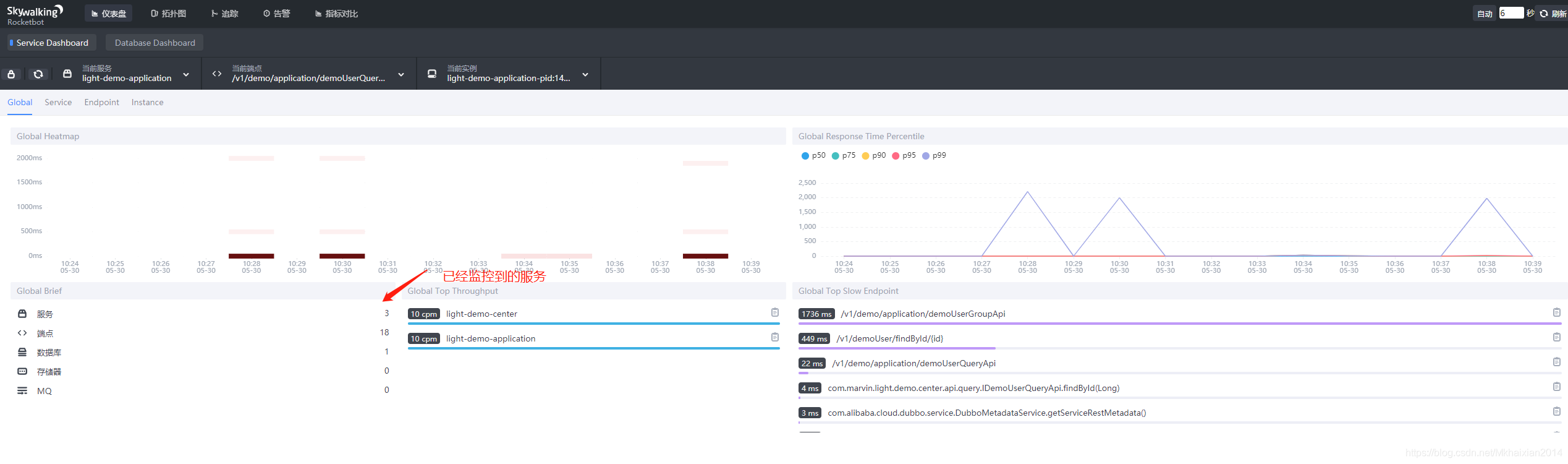Click the Global Response Time Percentile title
1568x464 pixels.
(861, 136)
